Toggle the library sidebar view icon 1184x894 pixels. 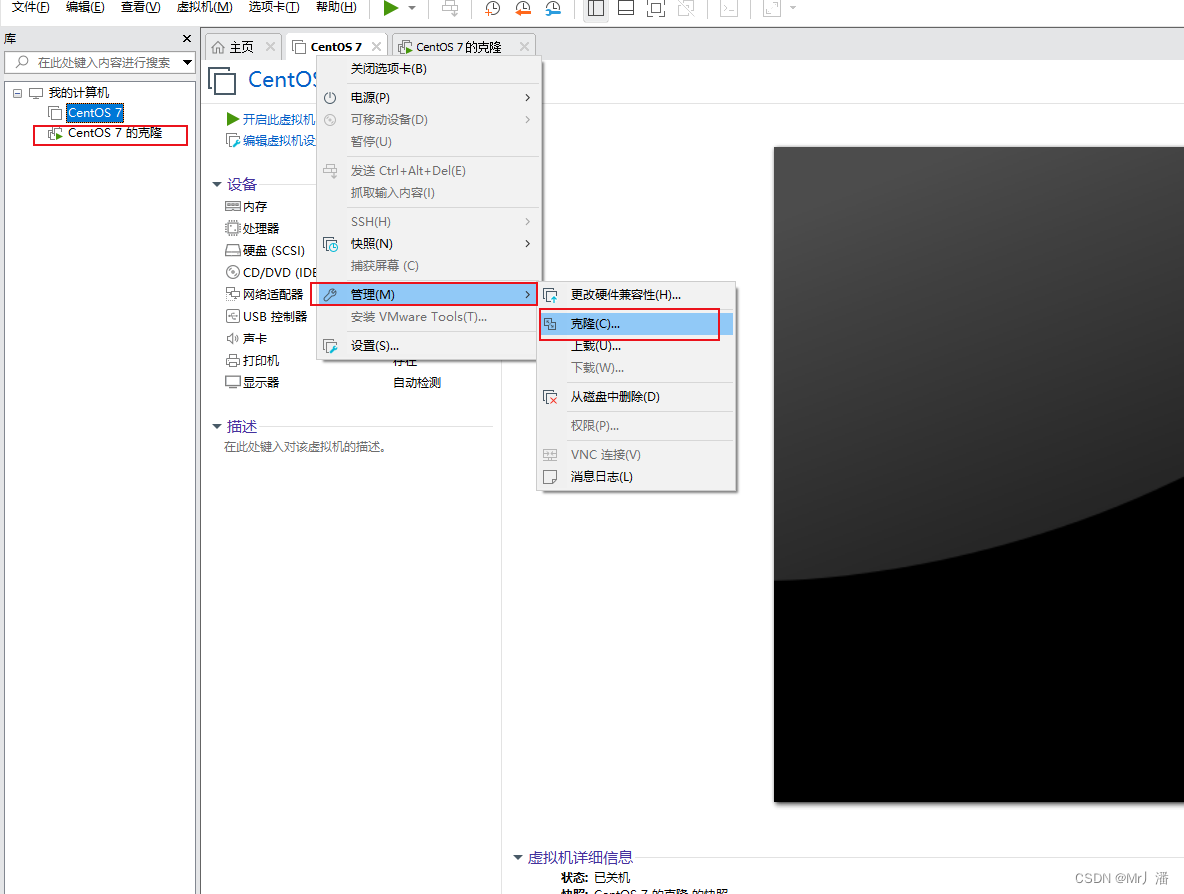pyautogui.click(x=596, y=8)
